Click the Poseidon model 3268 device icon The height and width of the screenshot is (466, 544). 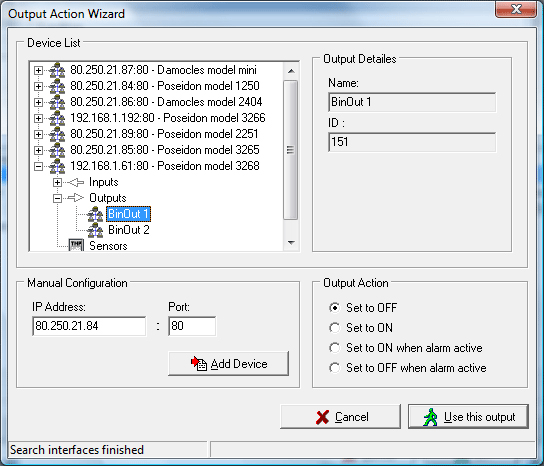57,166
